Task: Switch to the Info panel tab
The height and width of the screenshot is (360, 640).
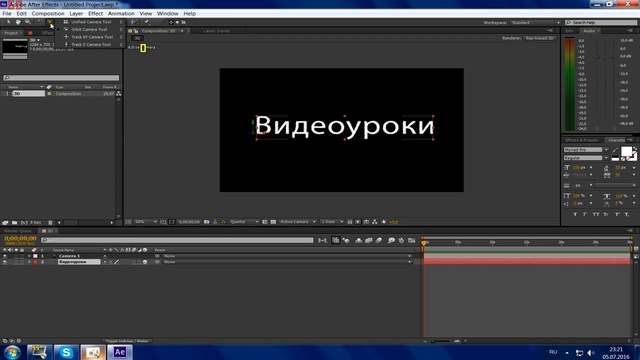Action: tap(569, 31)
